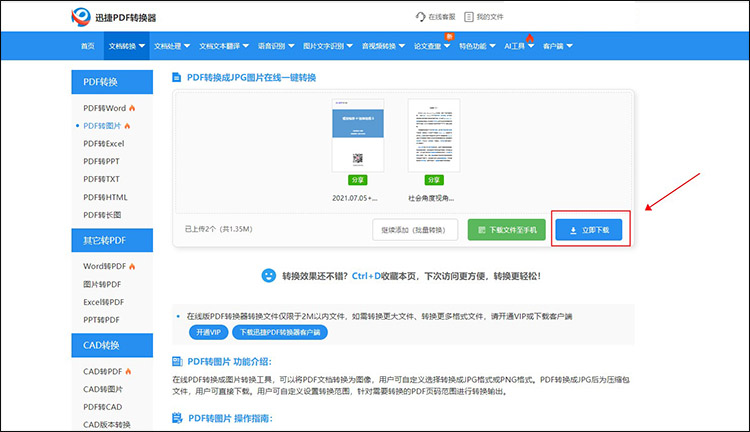The height and width of the screenshot is (432, 750).
Task: Open PDF转PPT in the sidebar
Action: coord(101,161)
